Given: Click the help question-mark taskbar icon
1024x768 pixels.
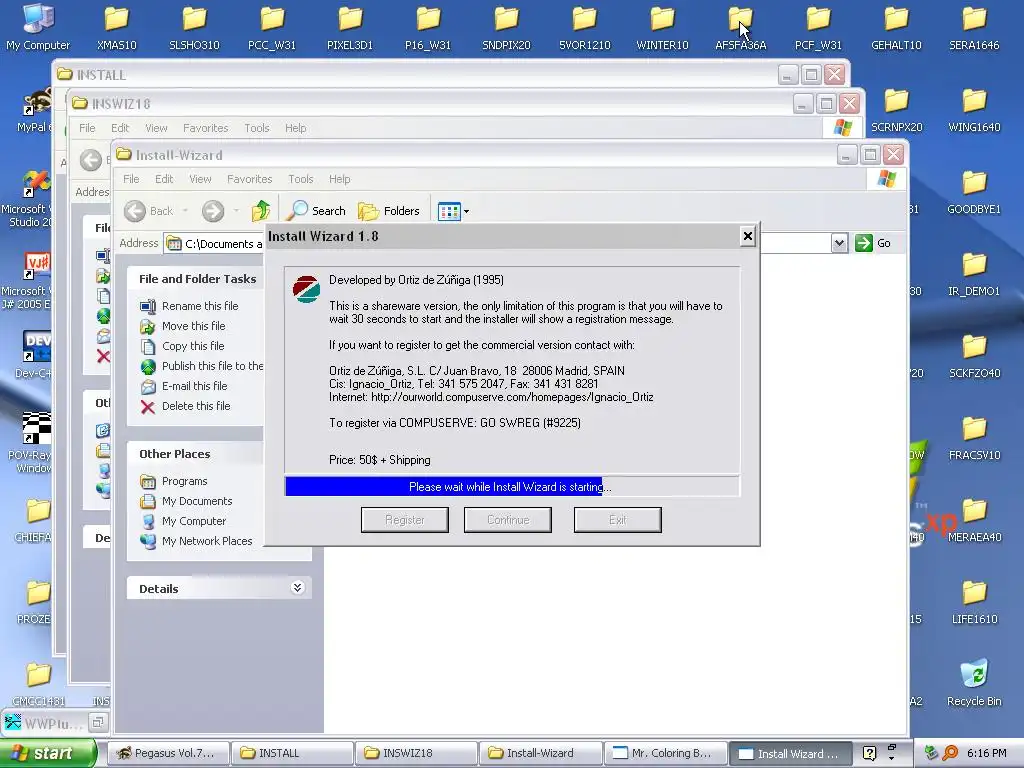Looking at the screenshot, I should [x=869, y=753].
